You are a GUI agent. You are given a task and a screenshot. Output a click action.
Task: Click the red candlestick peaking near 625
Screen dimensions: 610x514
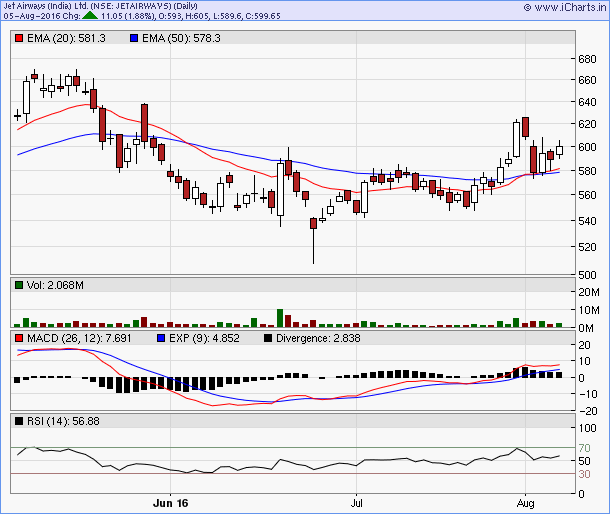526,127
